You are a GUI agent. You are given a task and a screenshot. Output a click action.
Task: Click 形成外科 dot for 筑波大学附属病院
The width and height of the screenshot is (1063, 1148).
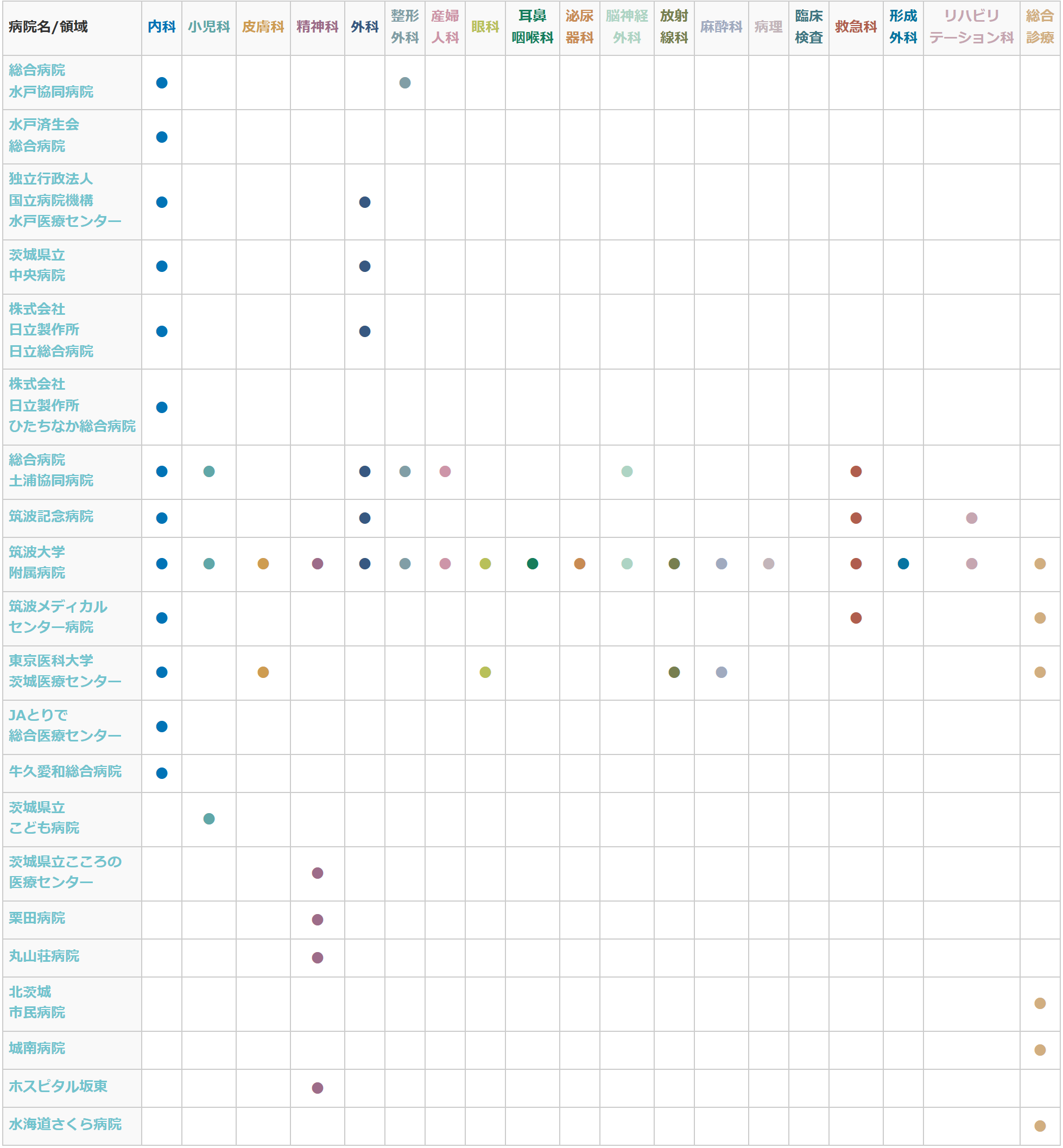tap(903, 563)
